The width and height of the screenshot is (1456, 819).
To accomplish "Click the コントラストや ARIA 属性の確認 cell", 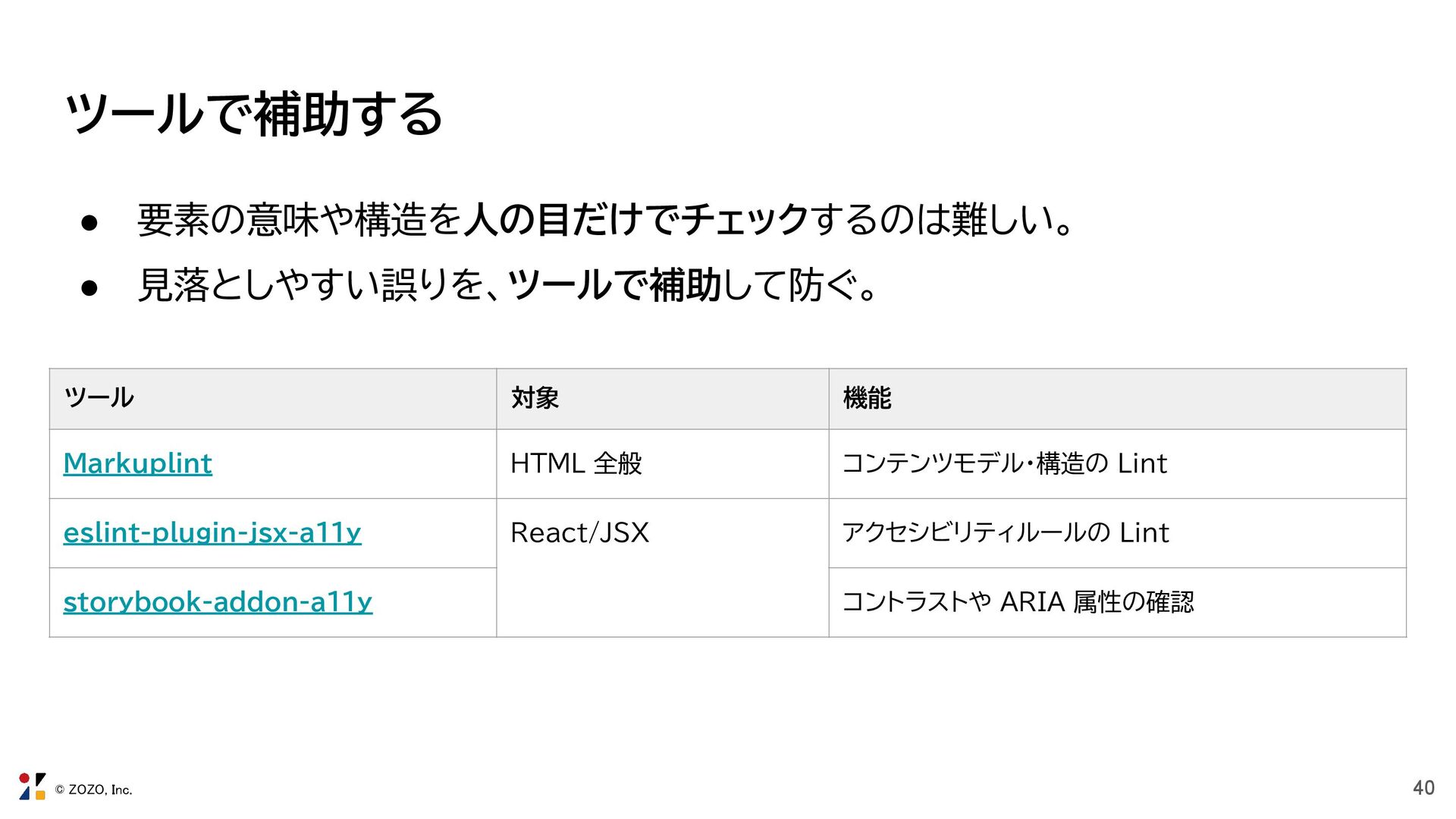I will click(x=1118, y=602).
